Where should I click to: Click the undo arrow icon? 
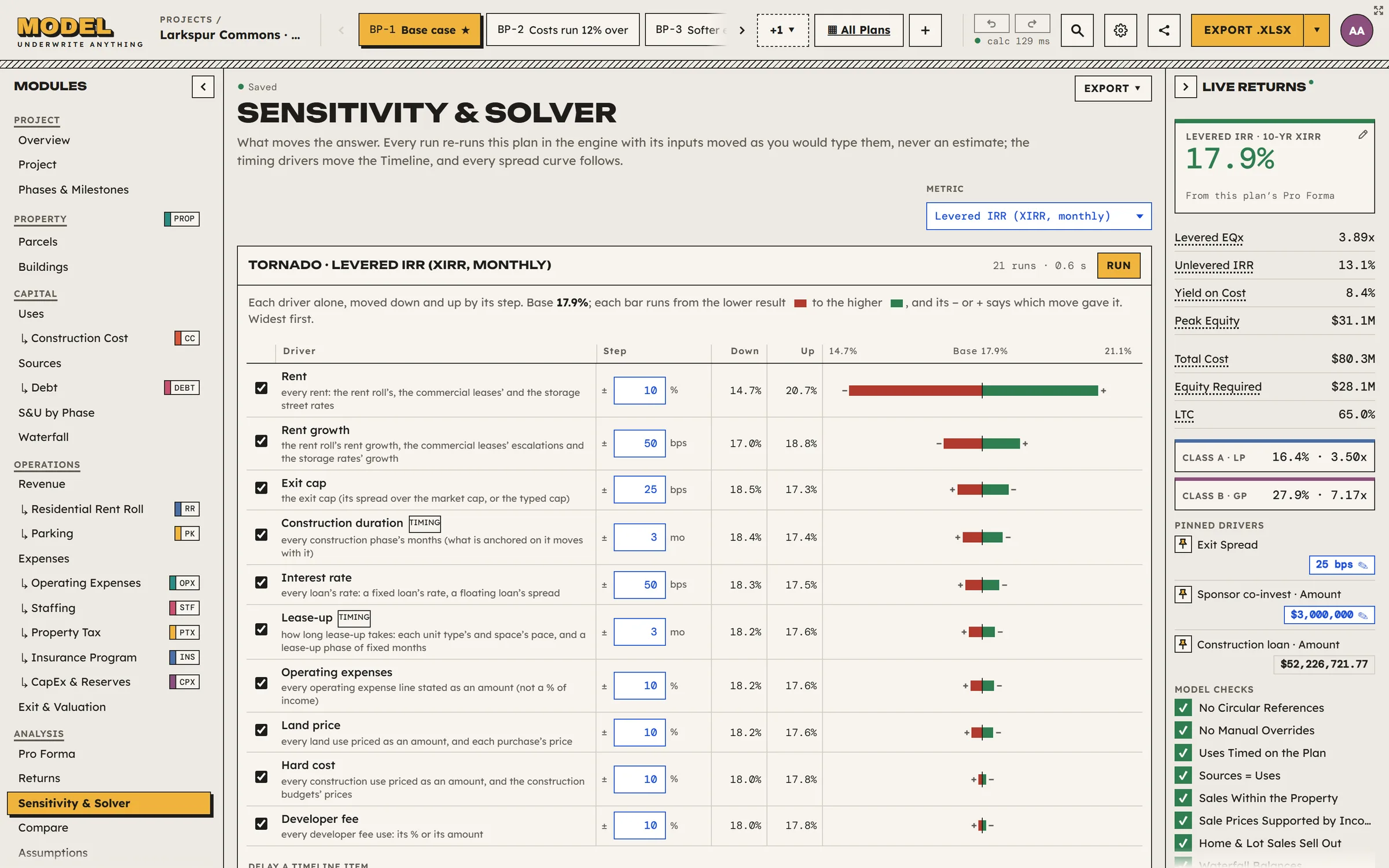(x=991, y=24)
